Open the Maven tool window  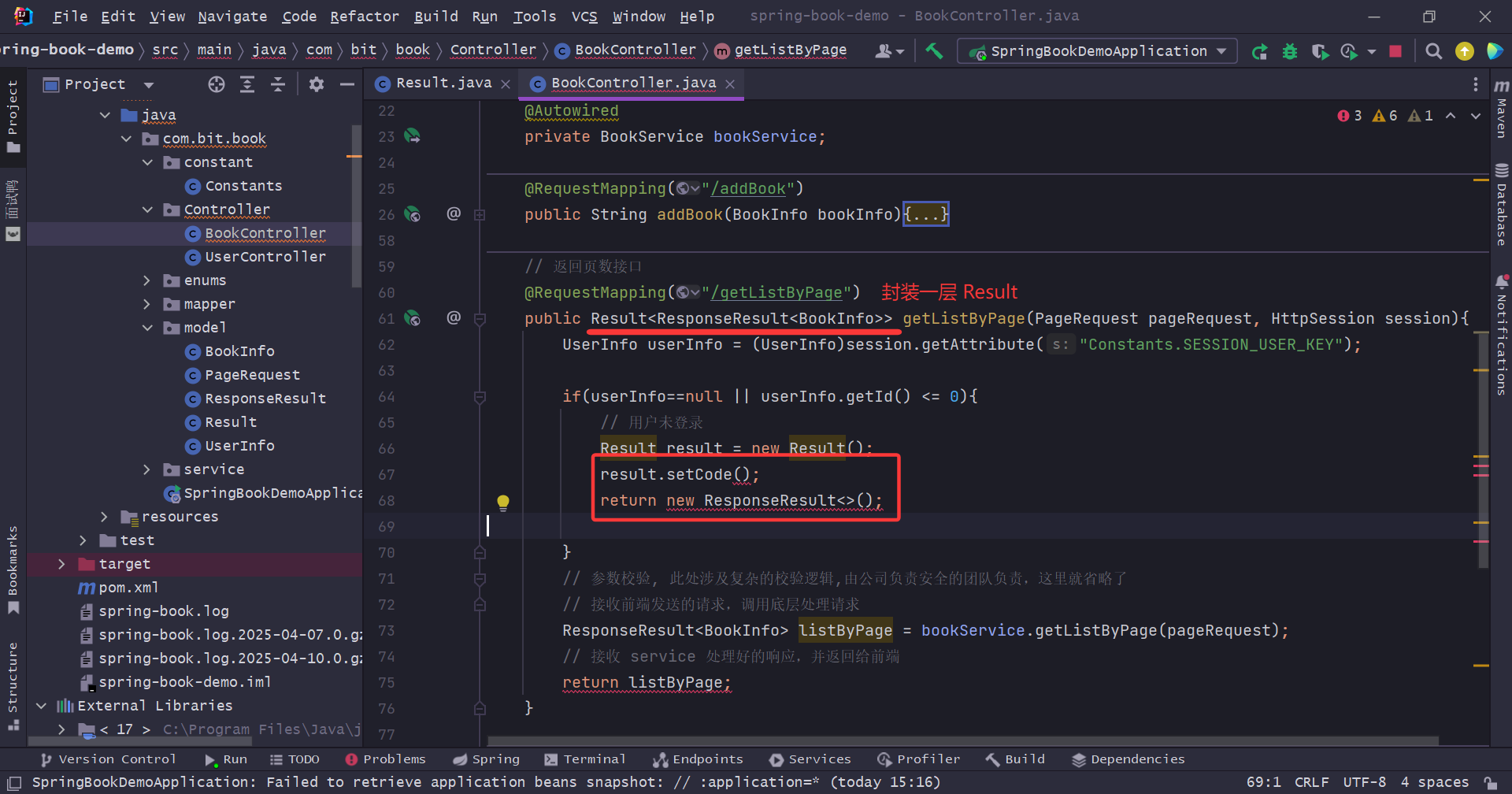[x=1502, y=108]
